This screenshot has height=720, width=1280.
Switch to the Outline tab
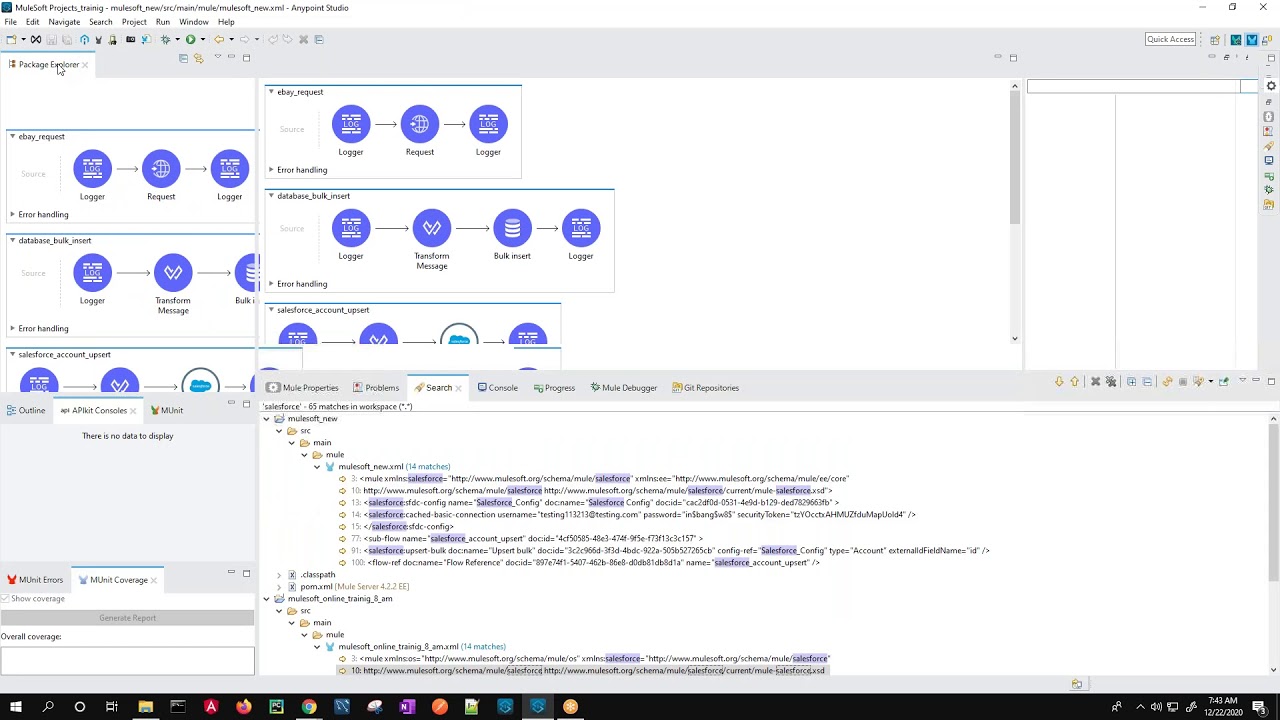[x=25, y=410]
